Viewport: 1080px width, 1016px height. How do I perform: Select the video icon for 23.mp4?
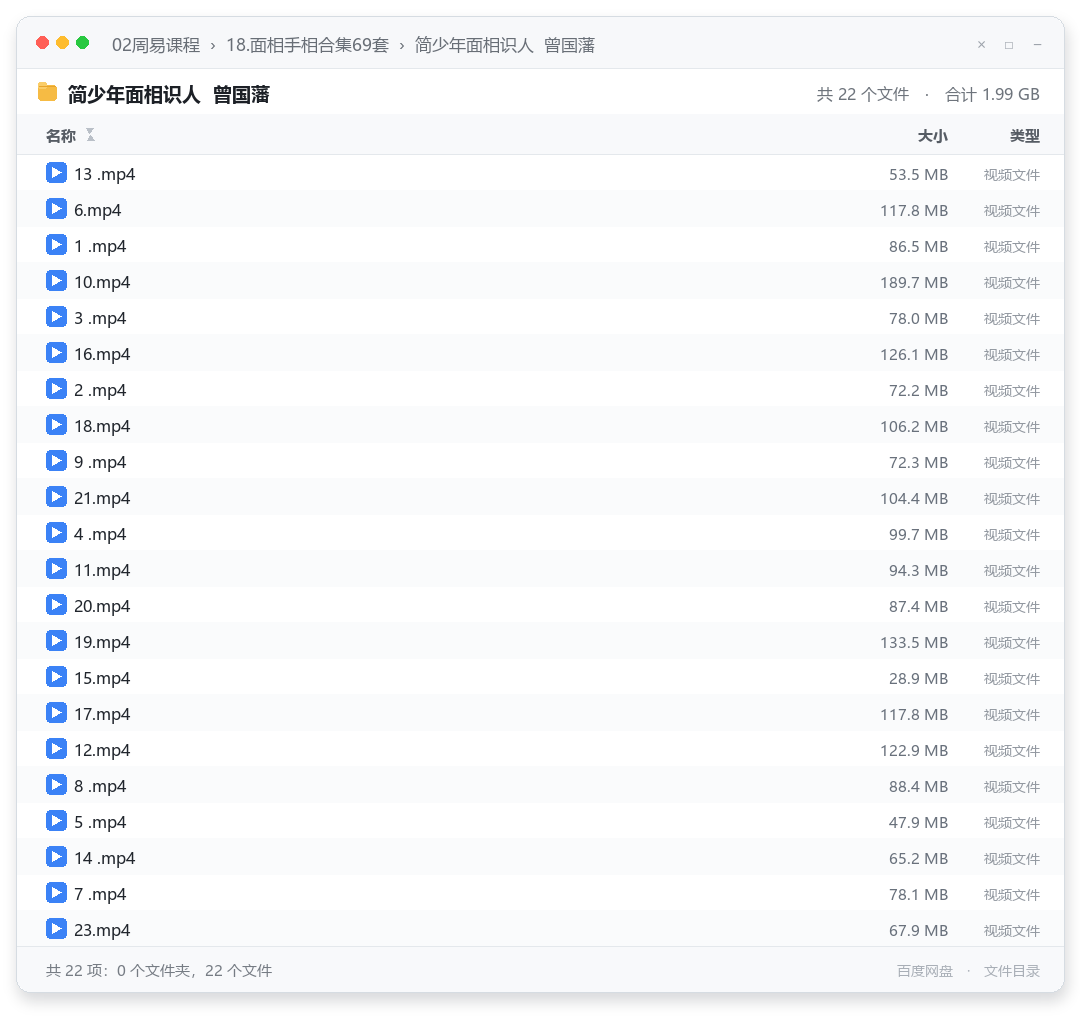pyautogui.click(x=56, y=929)
